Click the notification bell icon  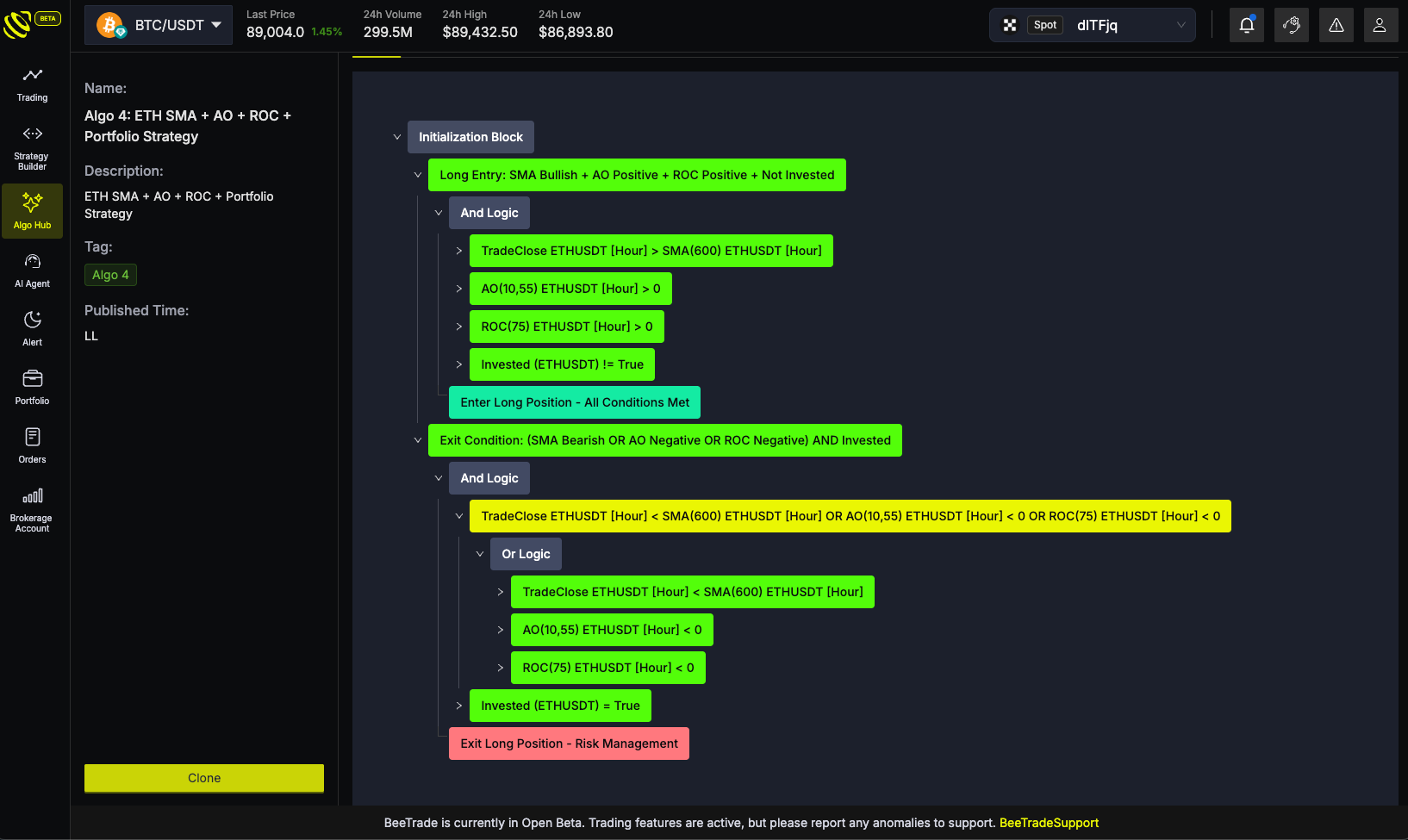(1247, 25)
